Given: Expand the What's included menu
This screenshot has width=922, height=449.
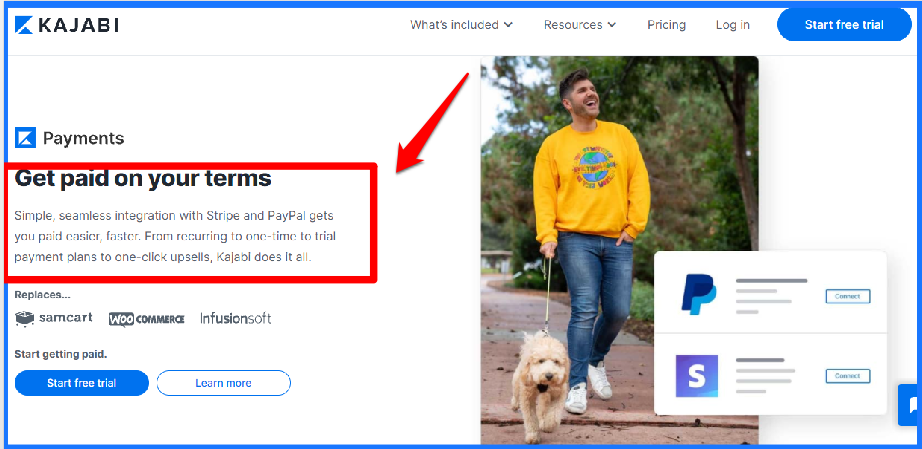Looking at the screenshot, I should point(462,25).
